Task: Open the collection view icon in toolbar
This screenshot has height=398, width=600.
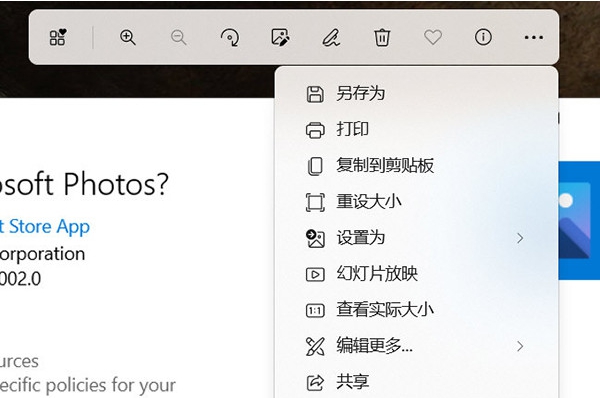Action: 58,37
